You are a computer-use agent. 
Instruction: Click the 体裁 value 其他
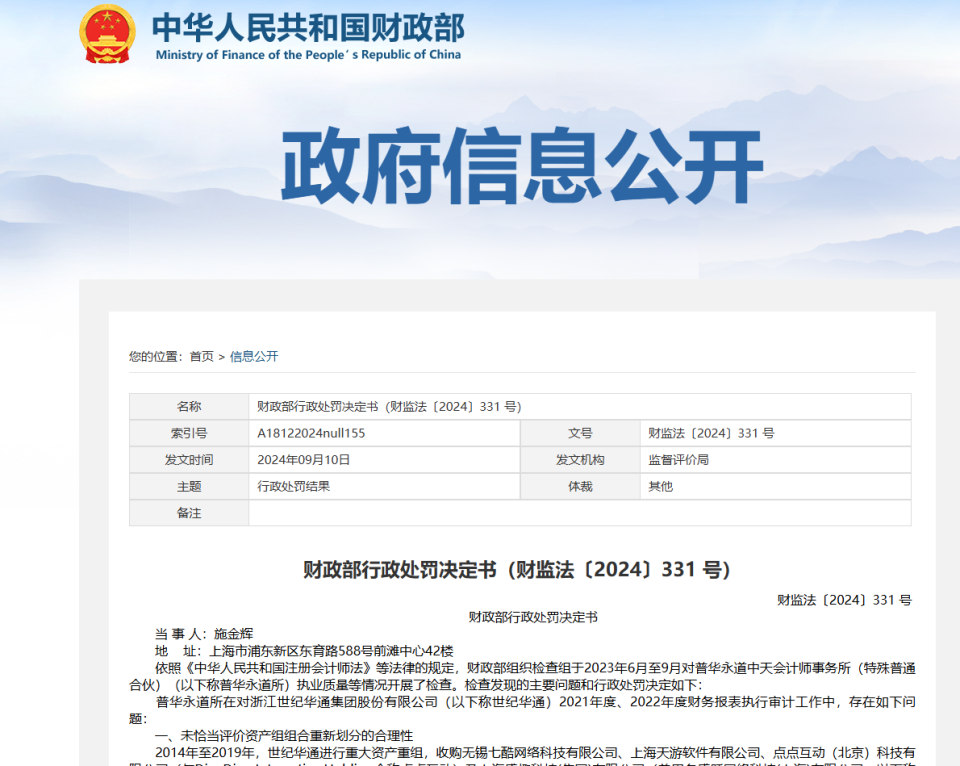coord(659,487)
